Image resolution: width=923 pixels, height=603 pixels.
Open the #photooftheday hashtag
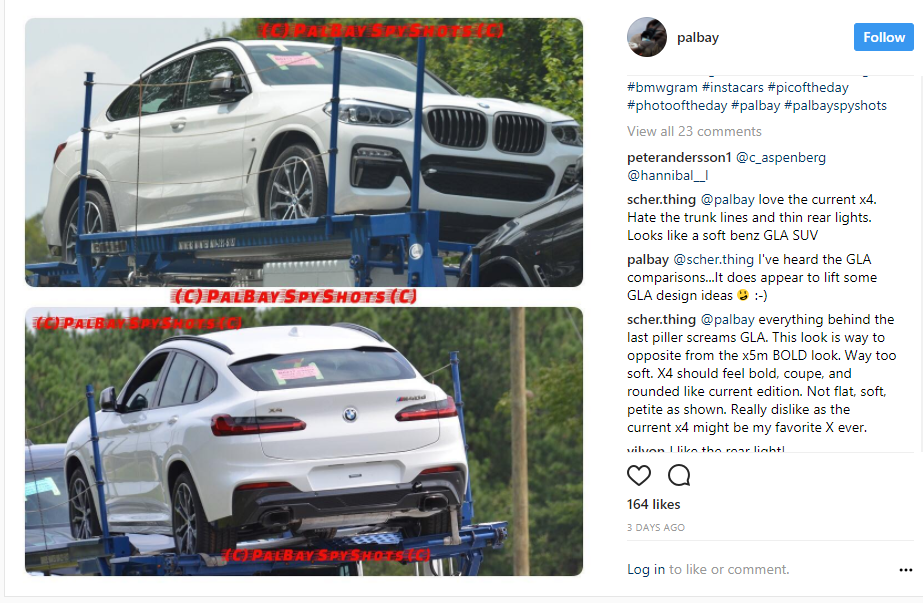(677, 105)
